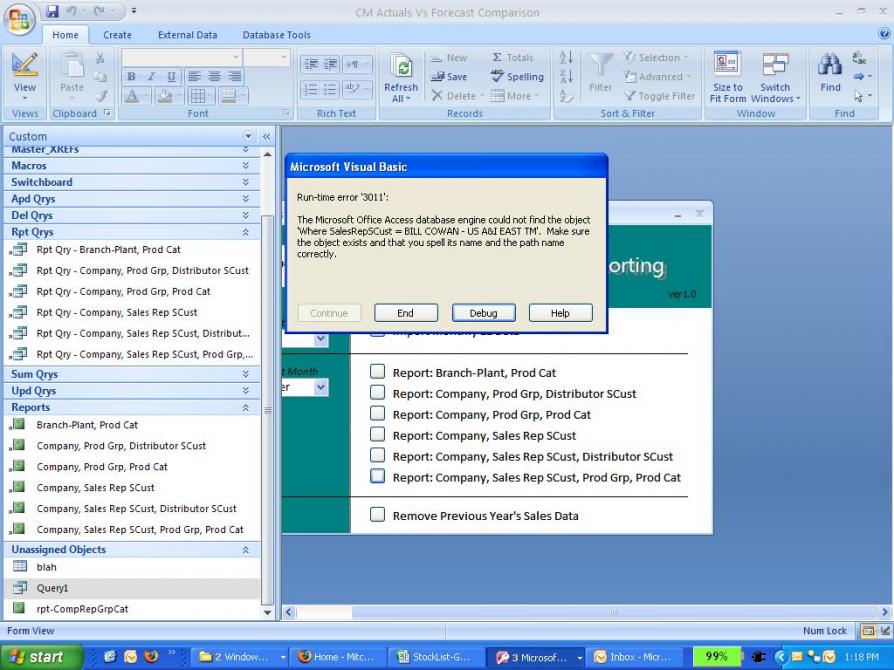Click the Save icon in Quick Access toolbar
894x670 pixels.
52,12
